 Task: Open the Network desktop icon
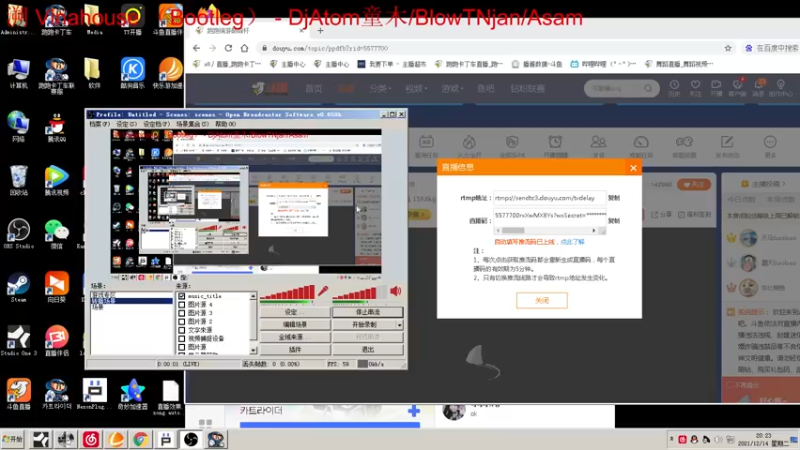click(18, 127)
